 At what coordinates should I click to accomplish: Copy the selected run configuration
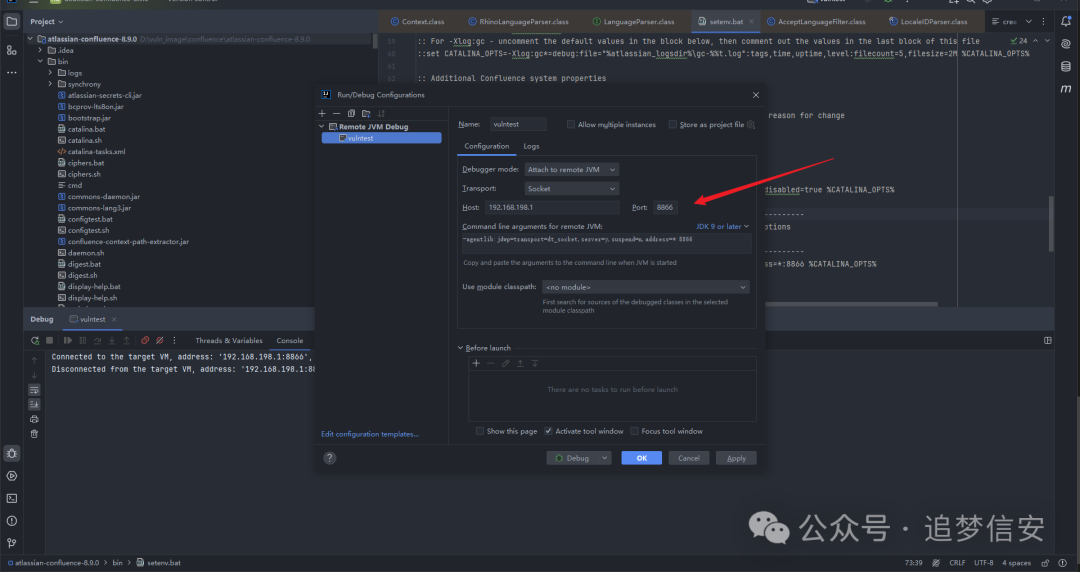tap(351, 113)
